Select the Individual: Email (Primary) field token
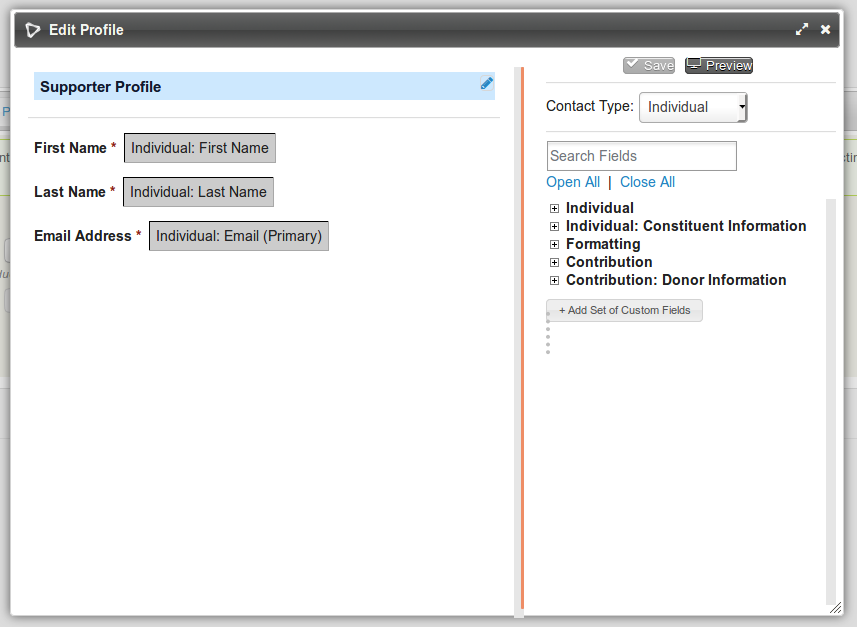Viewport: 857px width, 627px height. pos(238,235)
